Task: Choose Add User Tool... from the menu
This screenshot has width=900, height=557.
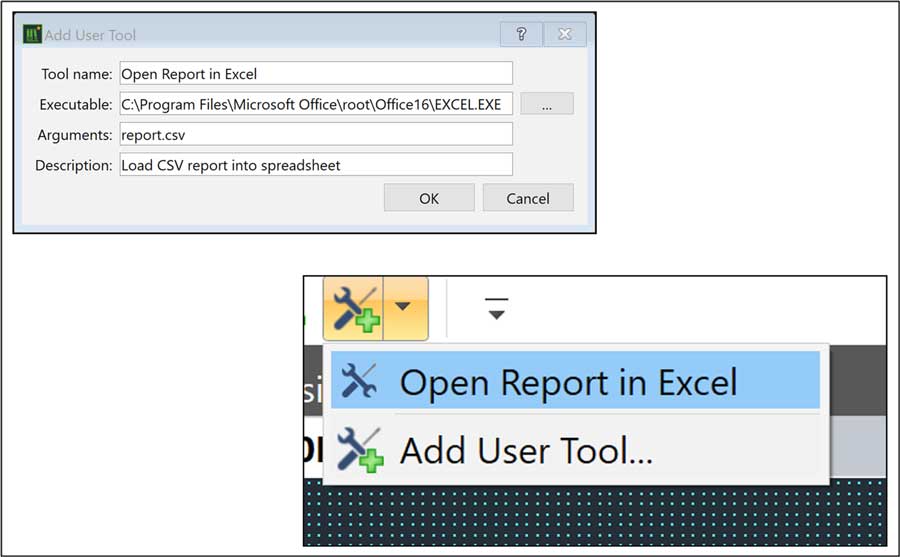Action: point(575,450)
